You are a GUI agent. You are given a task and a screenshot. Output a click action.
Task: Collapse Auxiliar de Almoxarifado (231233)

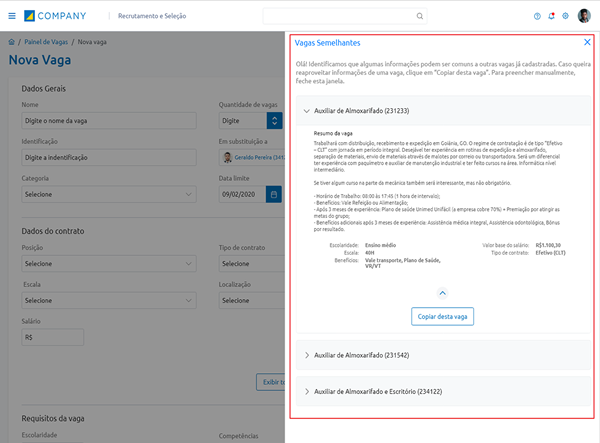click(x=306, y=111)
